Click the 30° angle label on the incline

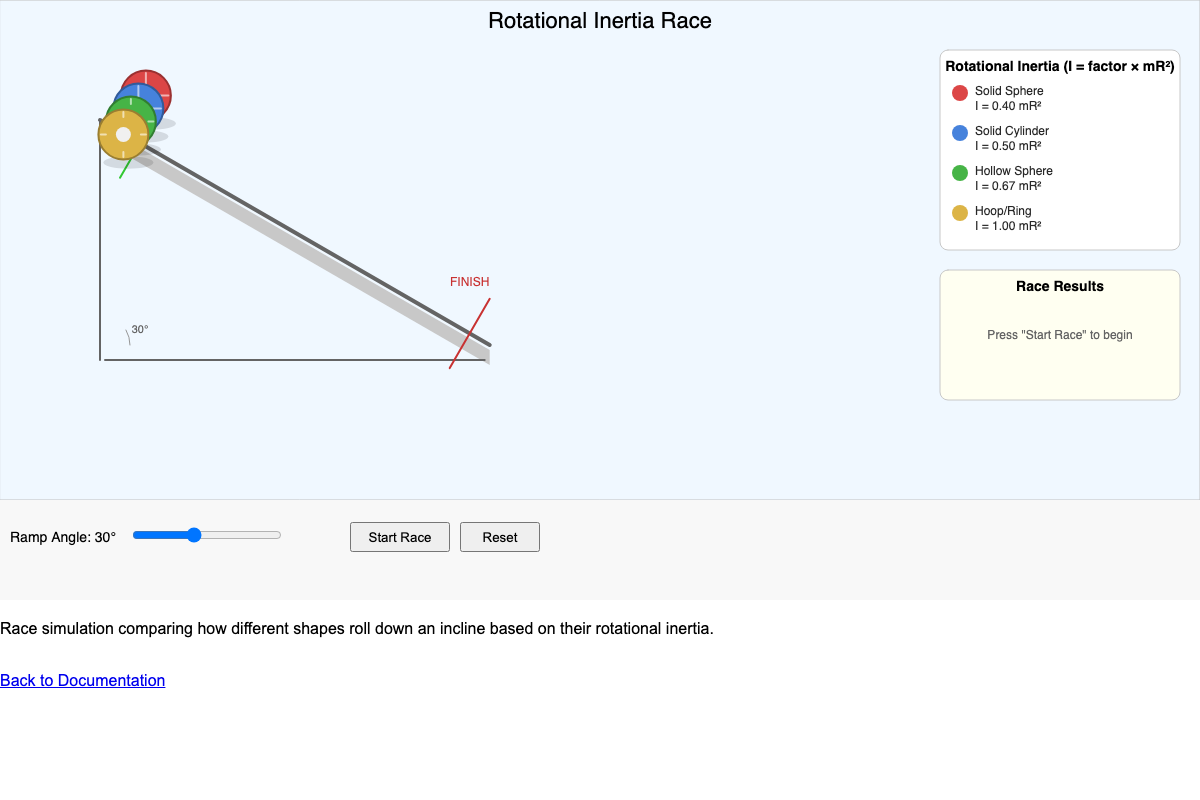tap(139, 328)
